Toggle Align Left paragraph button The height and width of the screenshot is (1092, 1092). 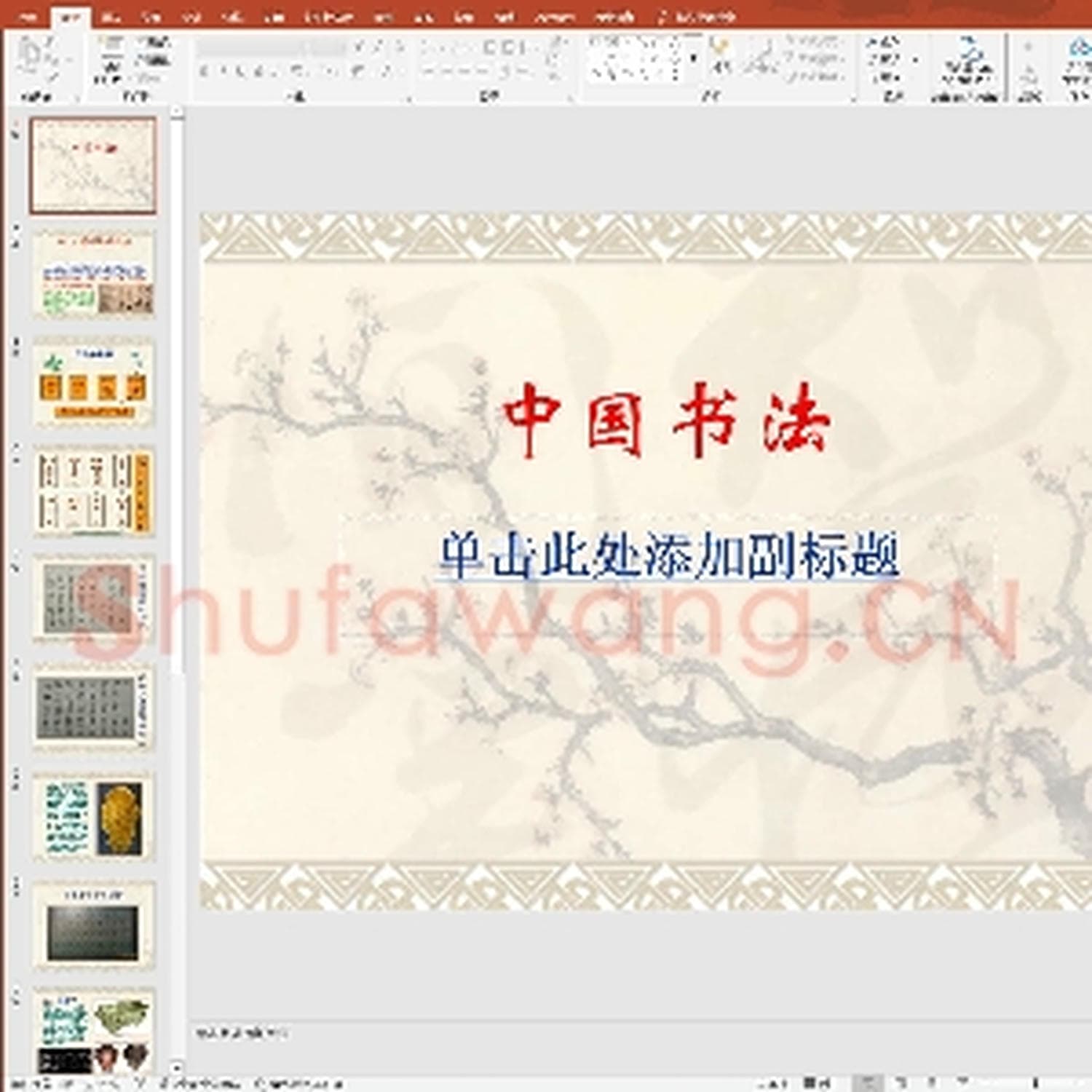pos(429,72)
